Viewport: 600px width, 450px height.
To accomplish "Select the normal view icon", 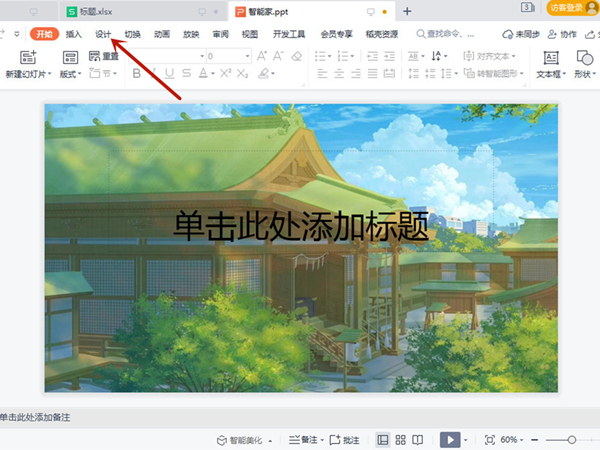I will pos(383,440).
